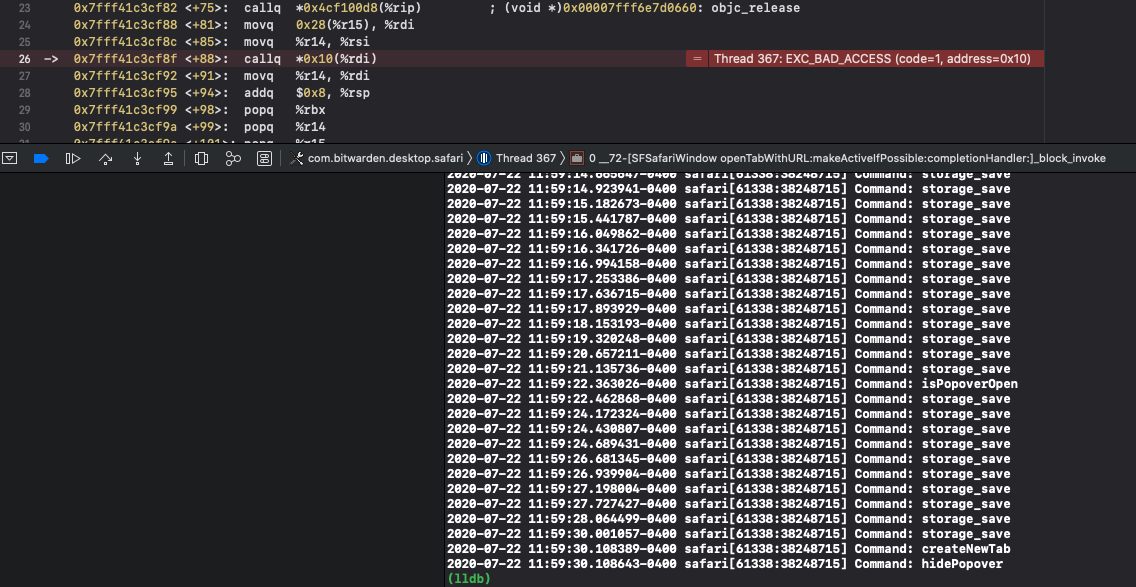
Task: Click the EXC_BAD_ACCESS error annotation banner
Action: [x=876, y=59]
